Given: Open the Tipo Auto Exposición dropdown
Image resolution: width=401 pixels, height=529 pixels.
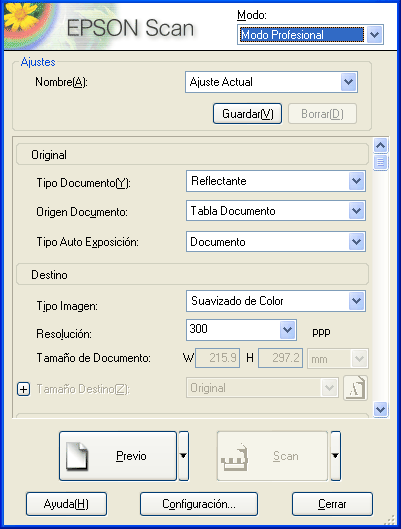Looking at the screenshot, I should coord(356,242).
